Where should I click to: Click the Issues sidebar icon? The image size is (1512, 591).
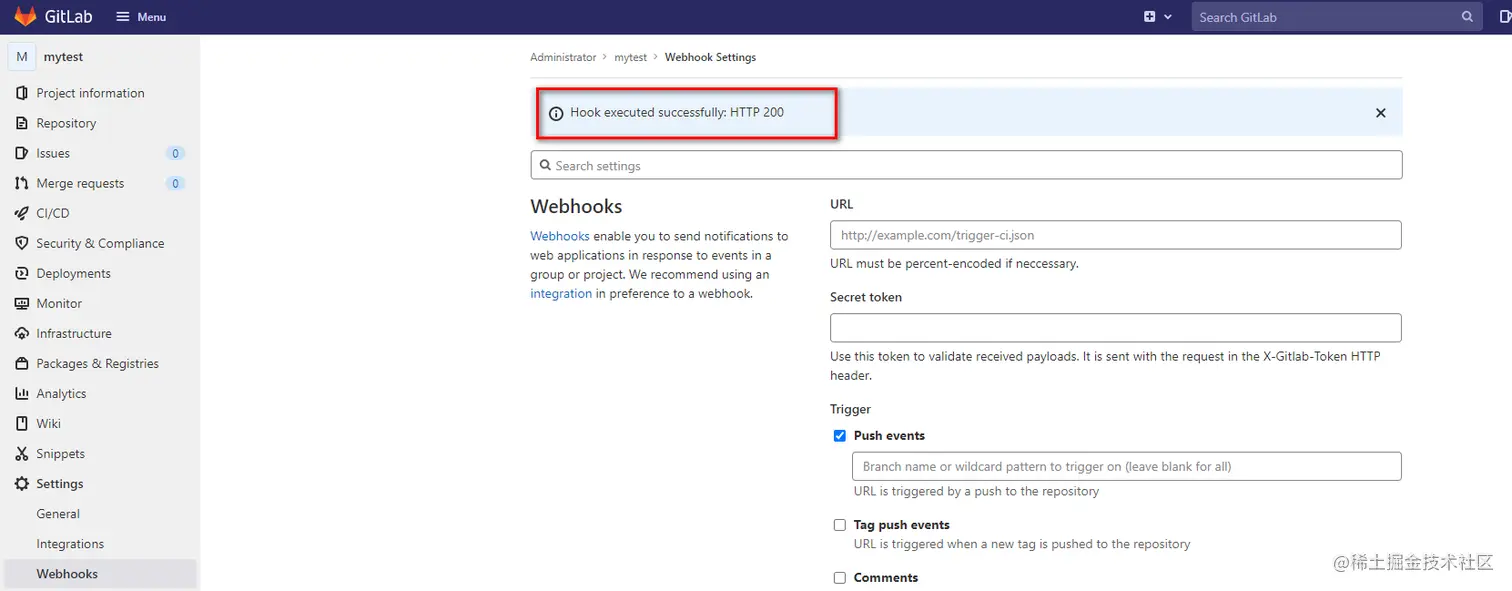click(x=22, y=153)
